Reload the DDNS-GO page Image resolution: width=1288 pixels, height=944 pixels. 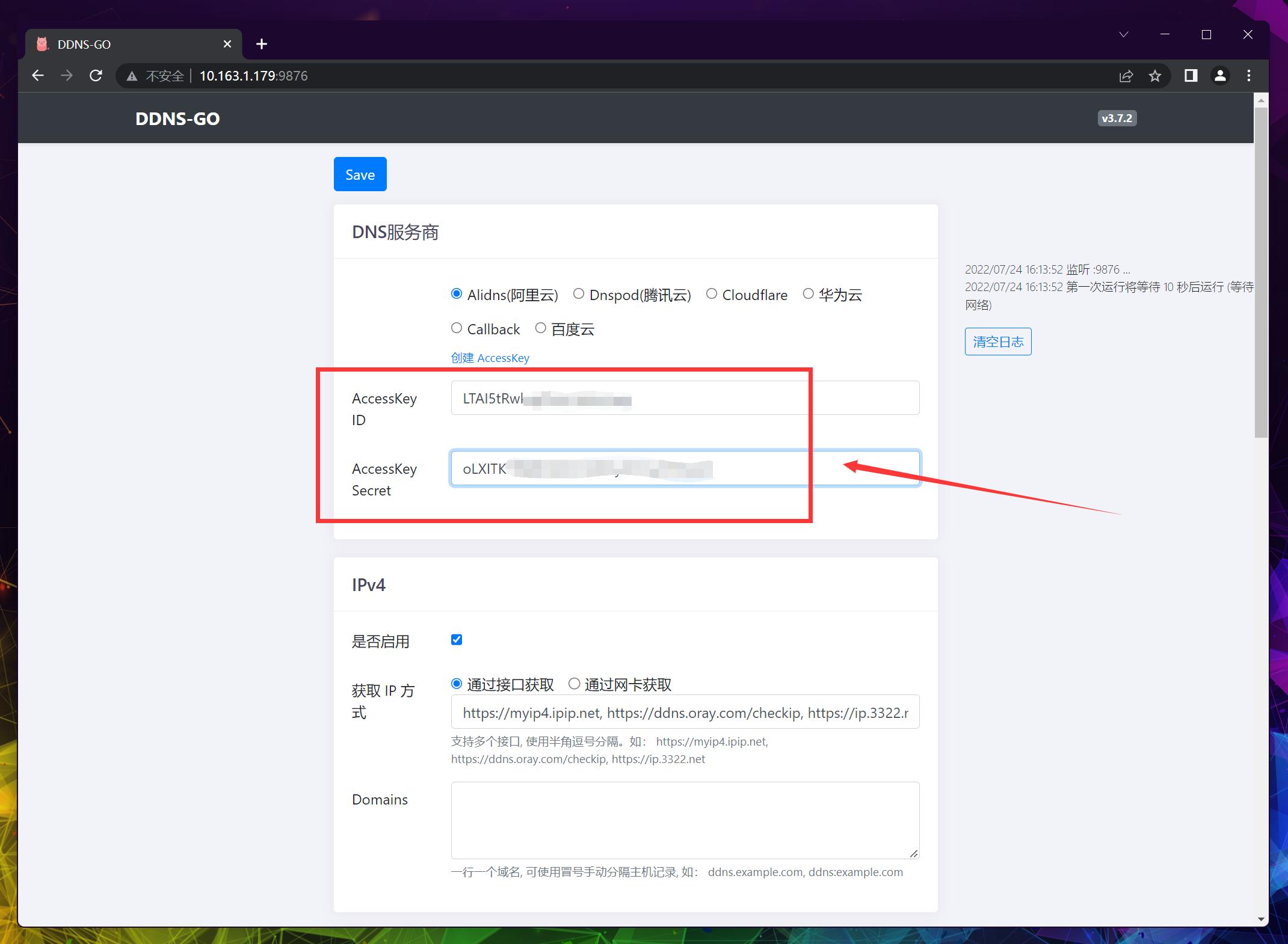tap(96, 76)
